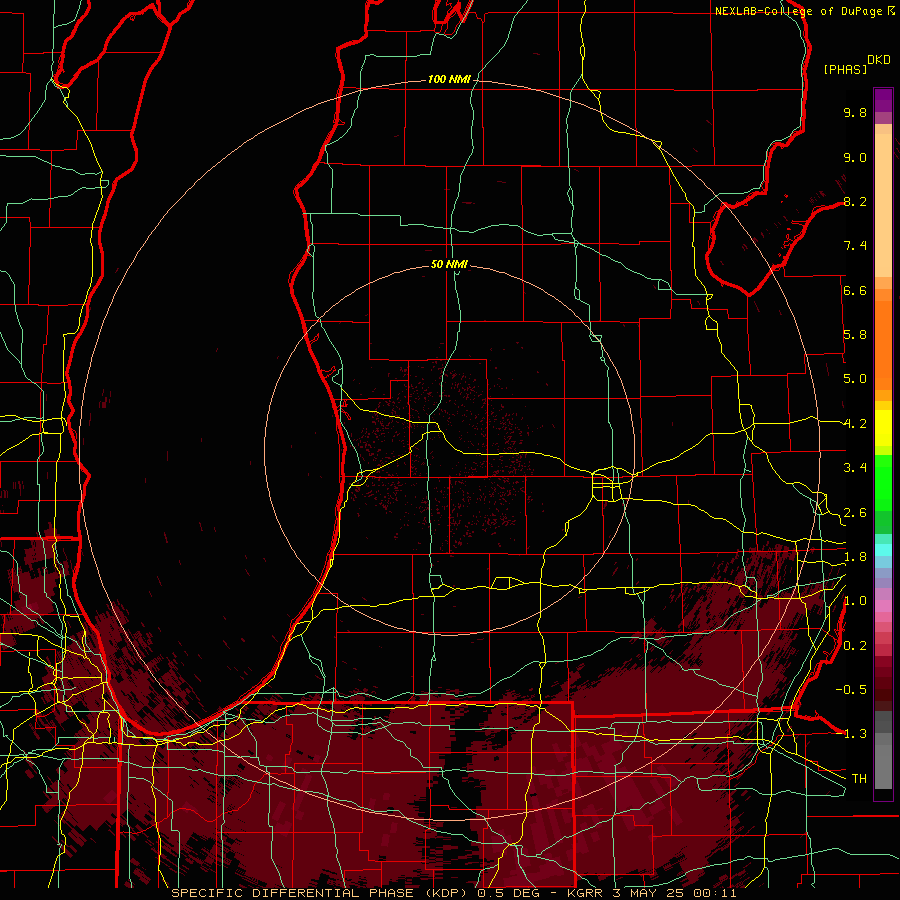Select the 9.8 value on the scale
This screenshot has width=900, height=900.
(x=855, y=112)
